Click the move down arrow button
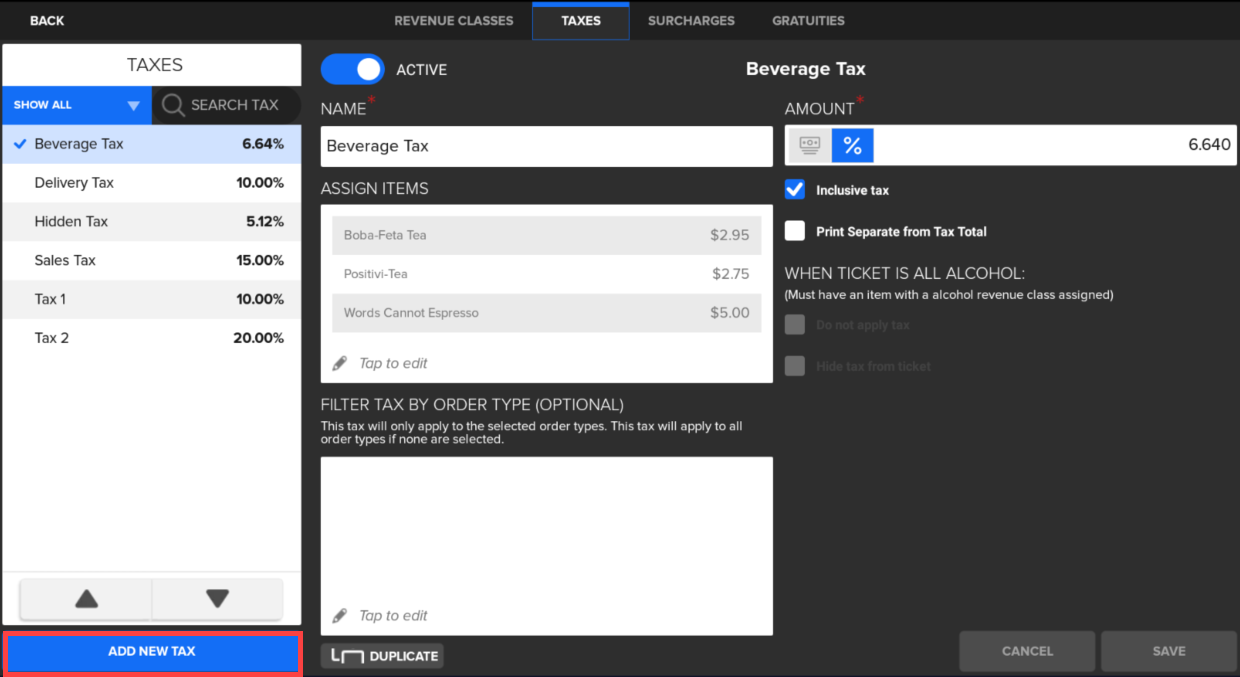The width and height of the screenshot is (1240, 677). click(x=217, y=599)
